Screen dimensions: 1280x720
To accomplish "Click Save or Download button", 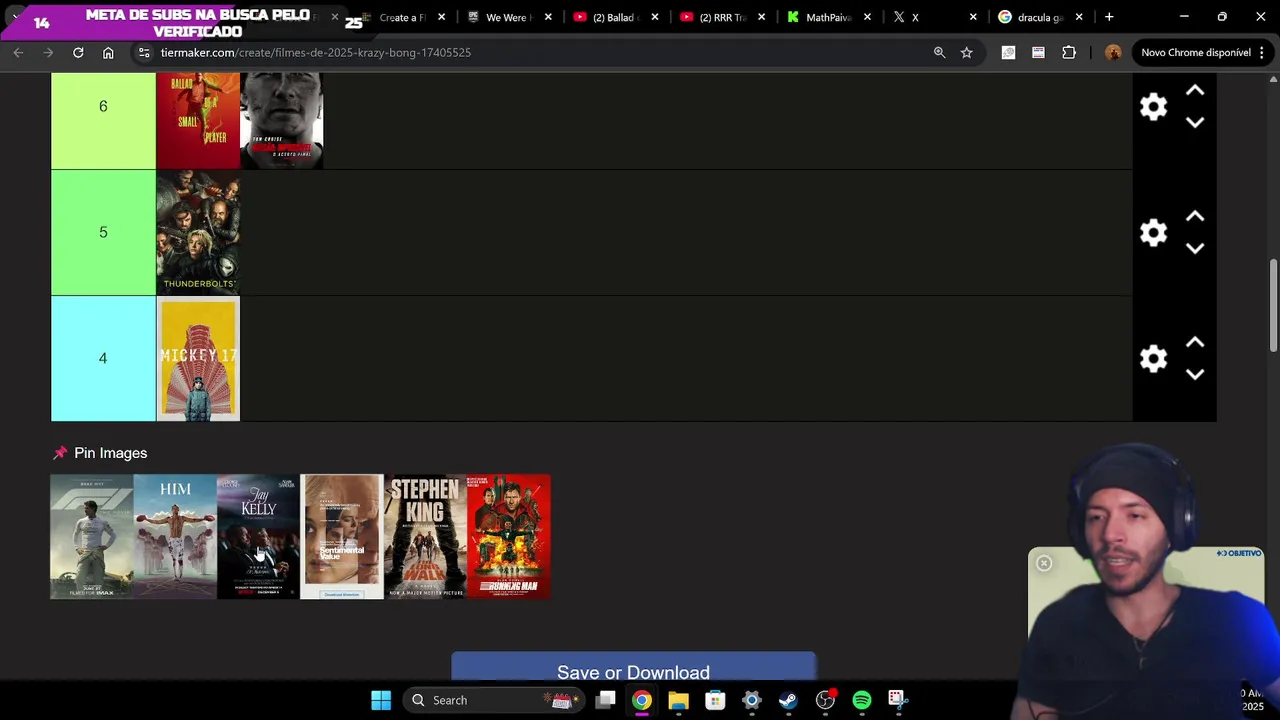I will pos(633,670).
